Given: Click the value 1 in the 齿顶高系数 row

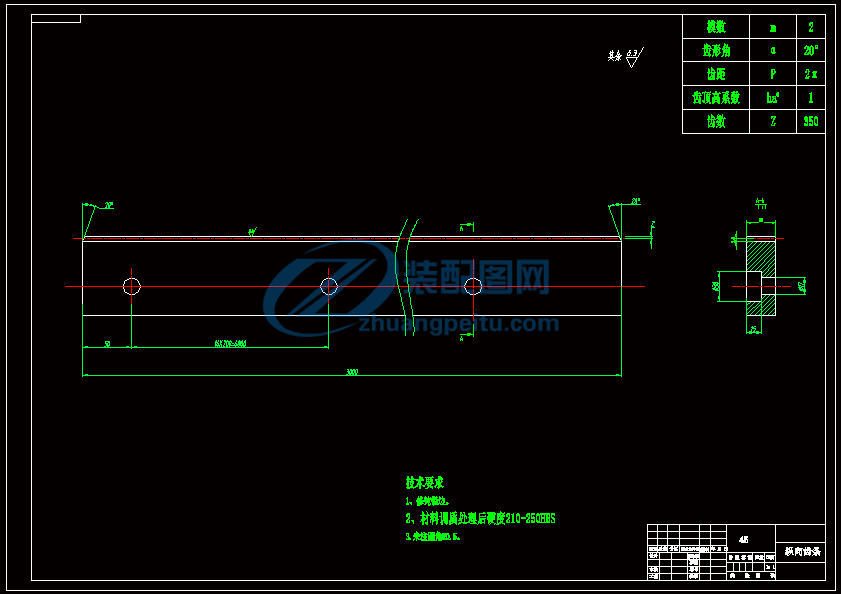Looking at the screenshot, I should point(811,98).
